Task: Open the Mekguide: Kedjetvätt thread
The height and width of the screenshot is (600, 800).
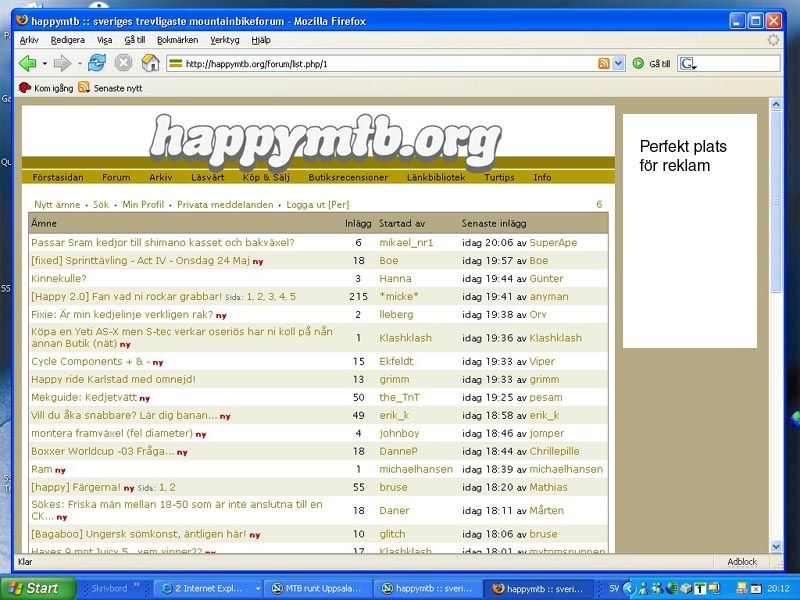Action: coord(84,397)
